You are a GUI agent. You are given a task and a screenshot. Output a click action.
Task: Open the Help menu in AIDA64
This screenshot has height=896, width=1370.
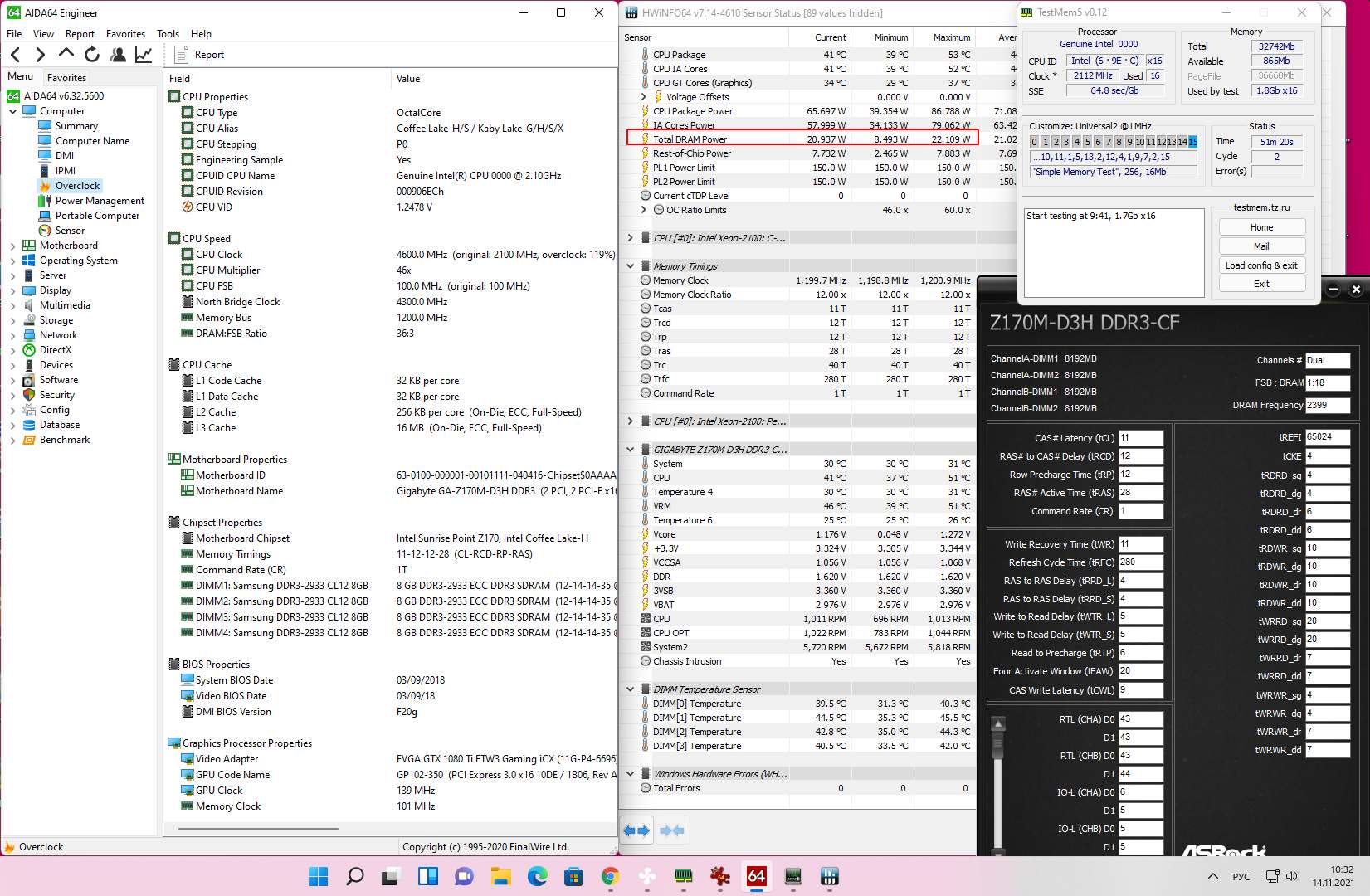pos(201,34)
